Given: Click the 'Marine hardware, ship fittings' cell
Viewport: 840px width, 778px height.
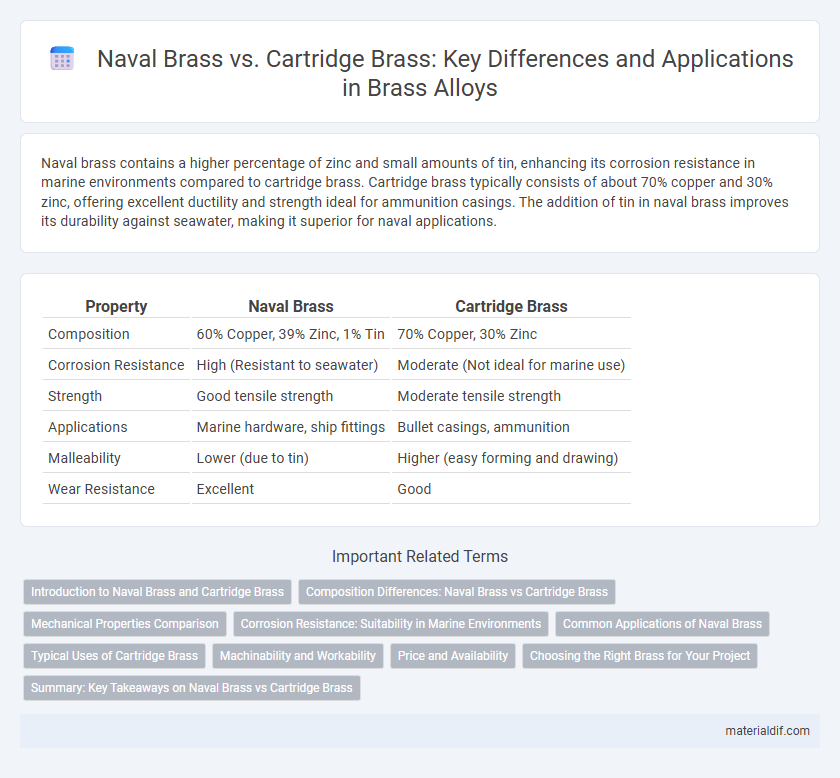Looking at the screenshot, I should tap(291, 427).
